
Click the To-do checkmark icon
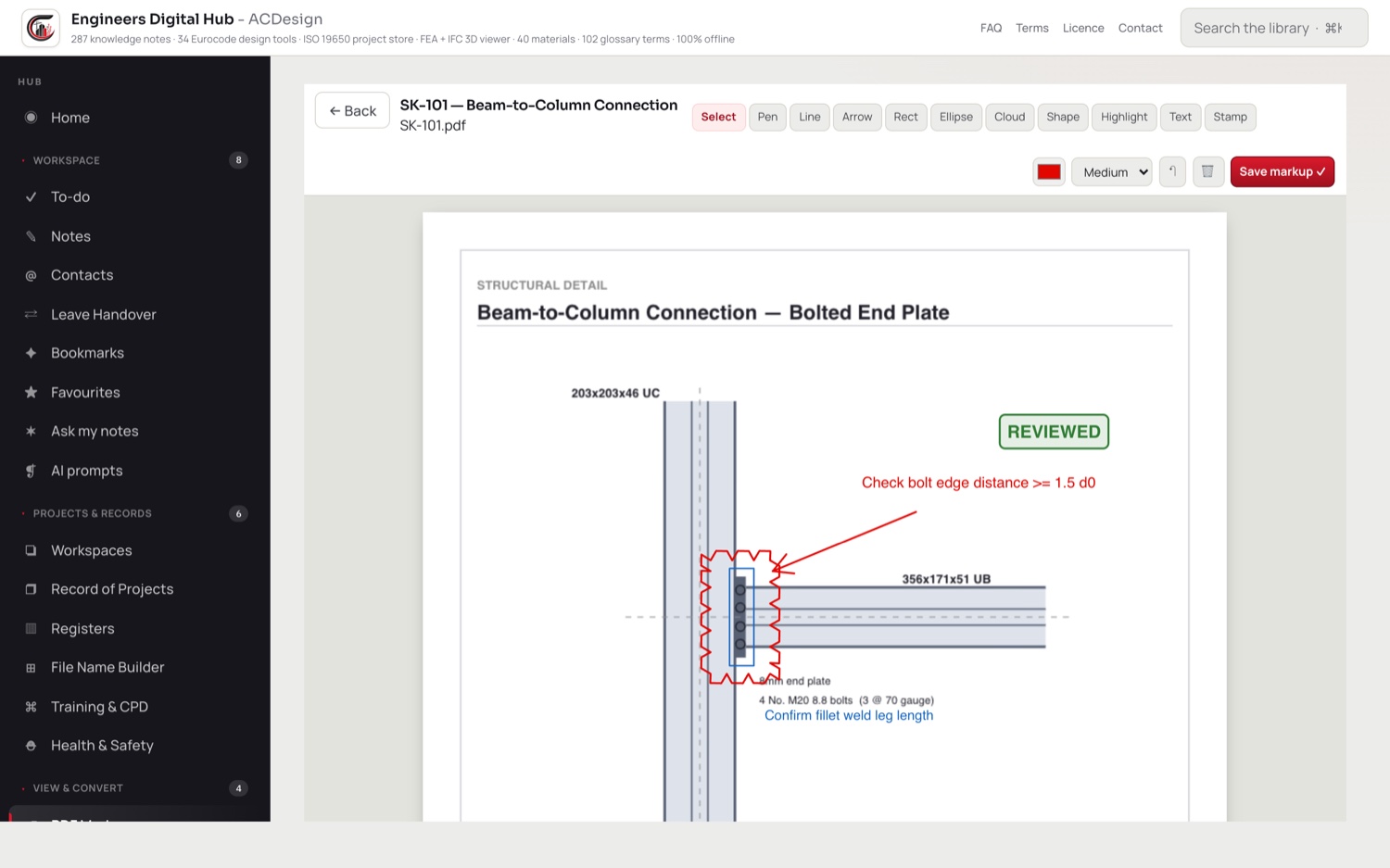[31, 196]
